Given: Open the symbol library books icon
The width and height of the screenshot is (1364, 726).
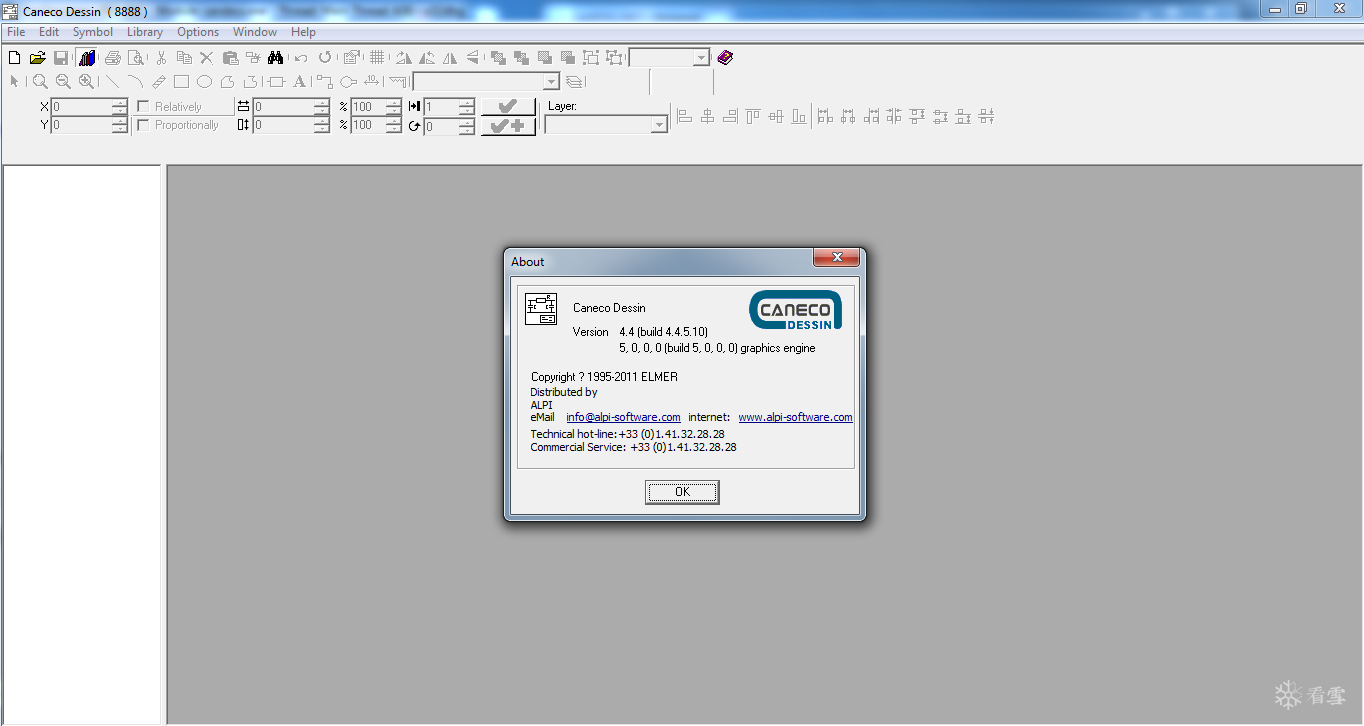Looking at the screenshot, I should click(87, 58).
